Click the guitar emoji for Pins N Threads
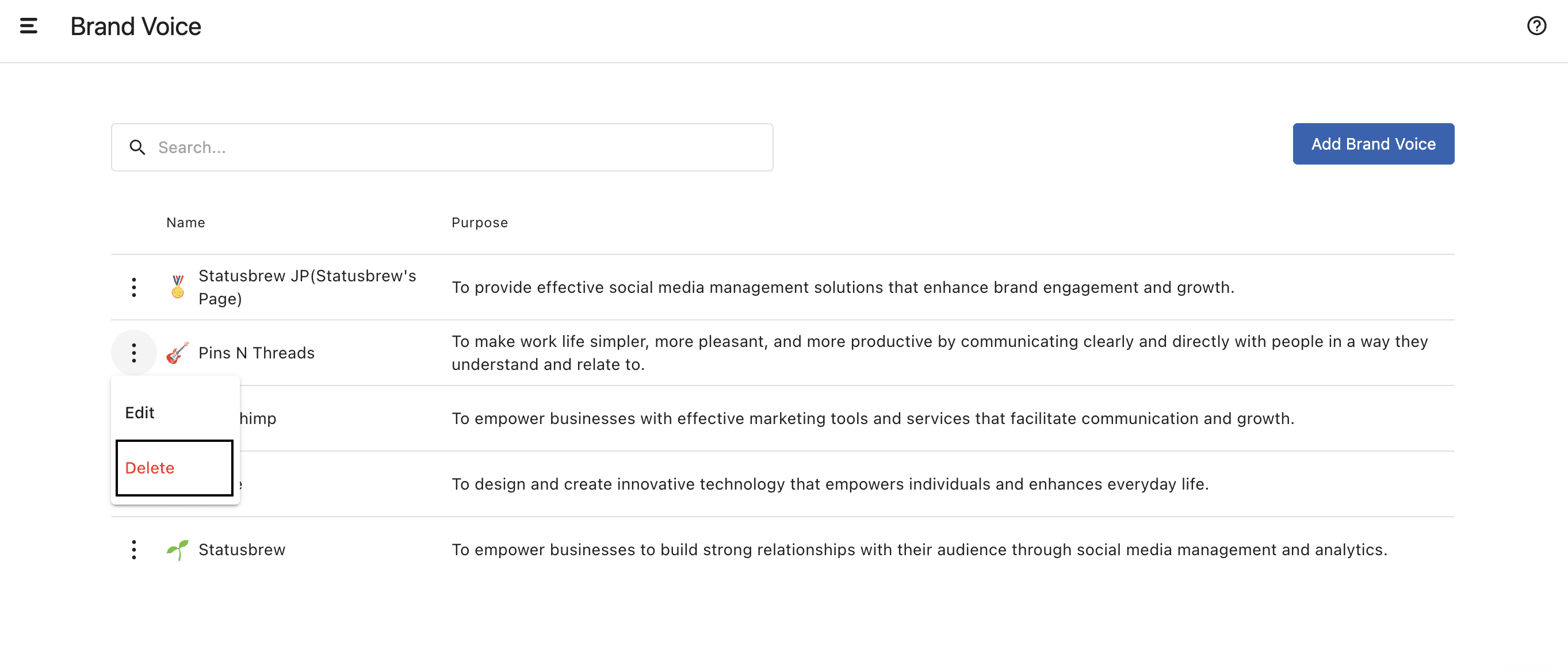 pyautogui.click(x=177, y=353)
